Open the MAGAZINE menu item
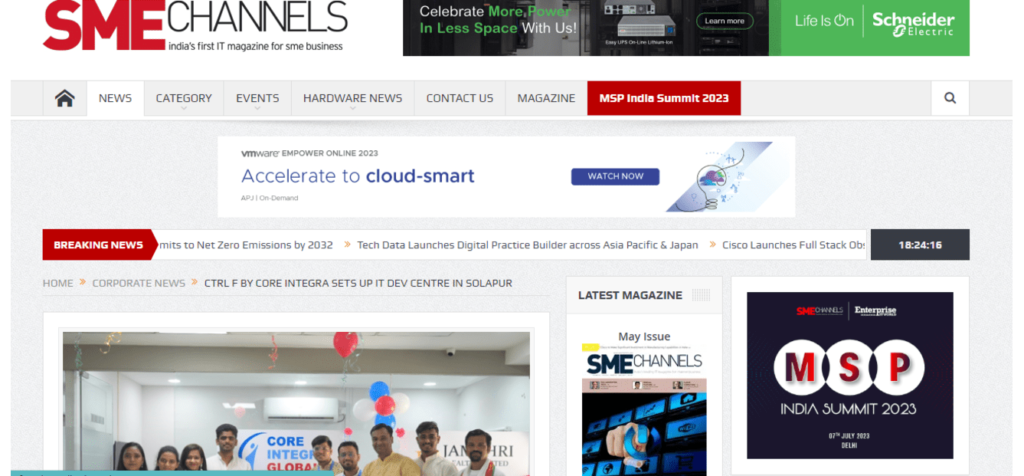The width and height of the screenshot is (1024, 476). [x=546, y=99]
